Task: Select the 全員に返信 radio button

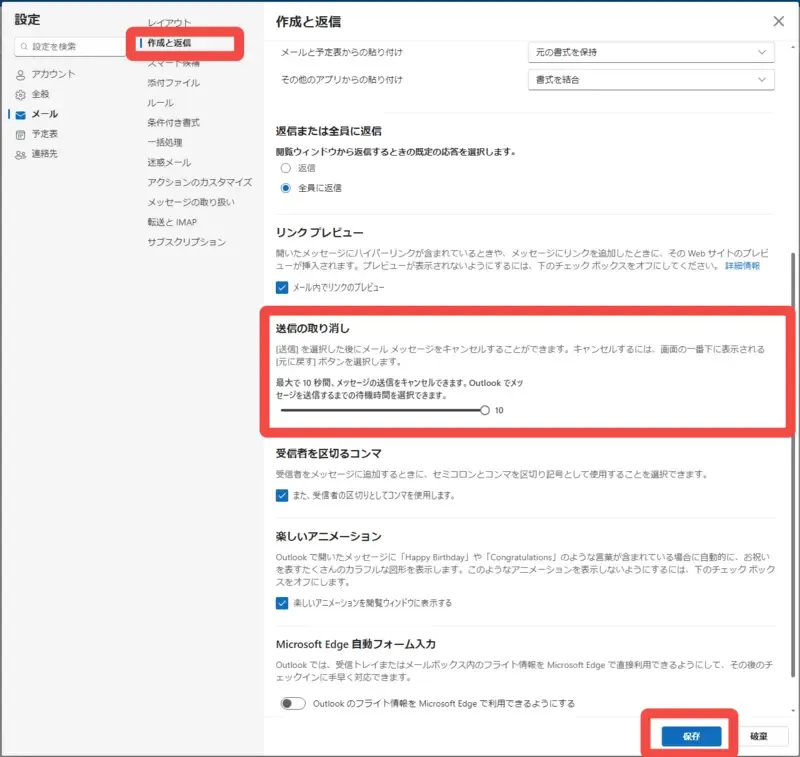Action: [x=286, y=188]
